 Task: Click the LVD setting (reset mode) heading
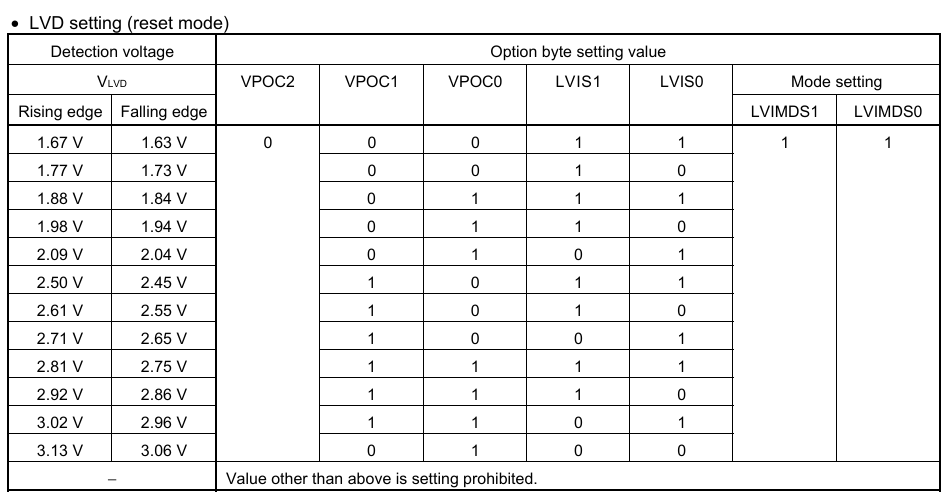tap(129, 23)
